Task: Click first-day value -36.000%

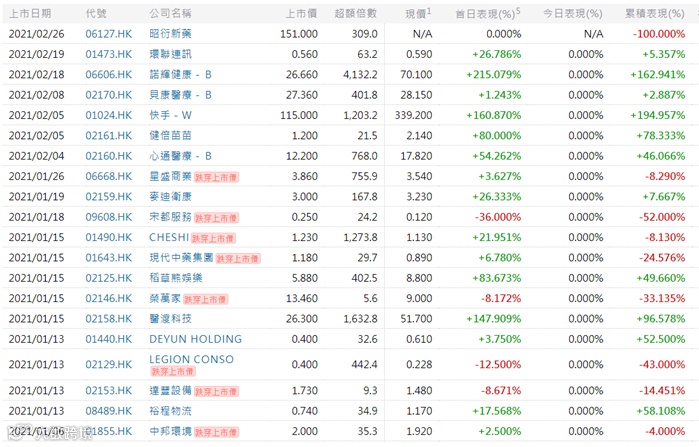Action: tap(498, 217)
